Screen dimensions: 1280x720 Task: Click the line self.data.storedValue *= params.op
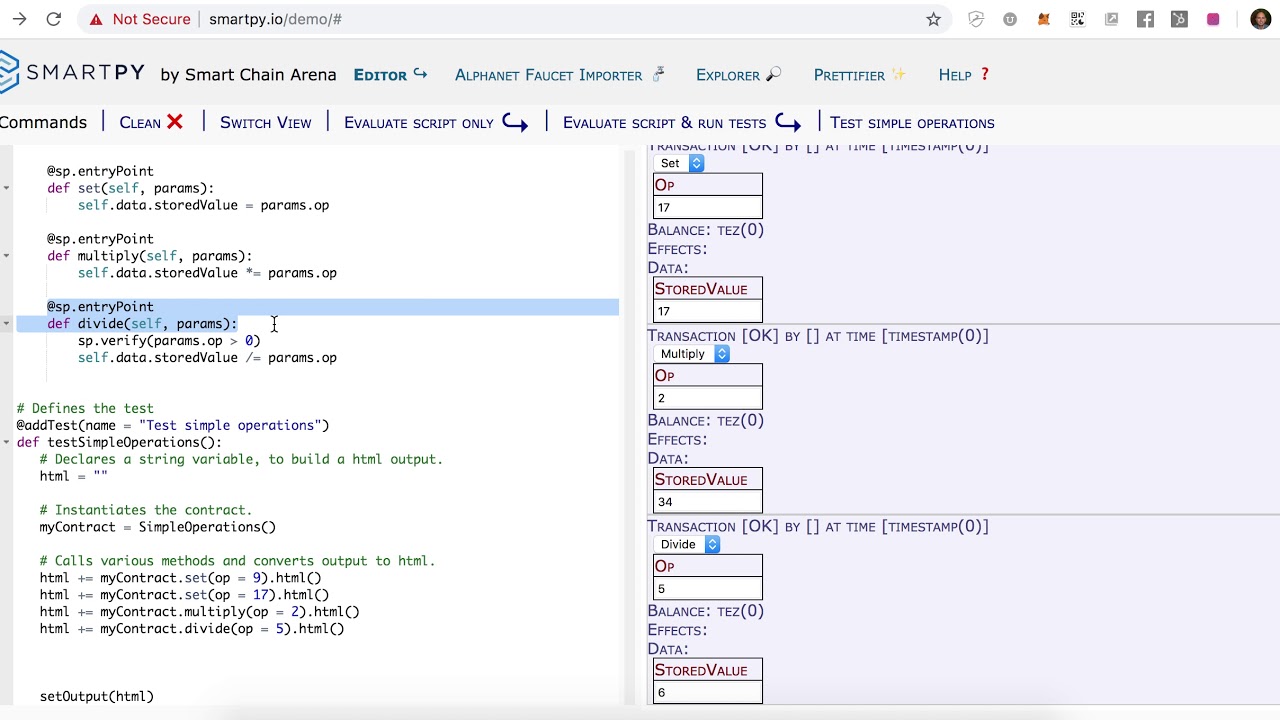[207, 273]
